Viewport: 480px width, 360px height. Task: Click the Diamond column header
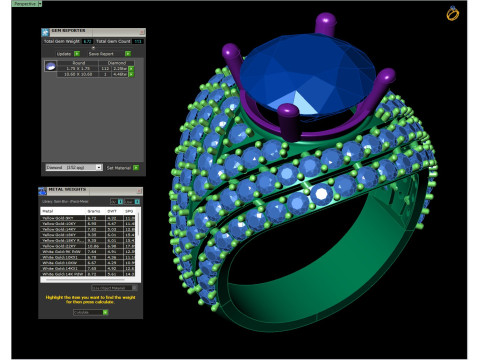[117, 63]
